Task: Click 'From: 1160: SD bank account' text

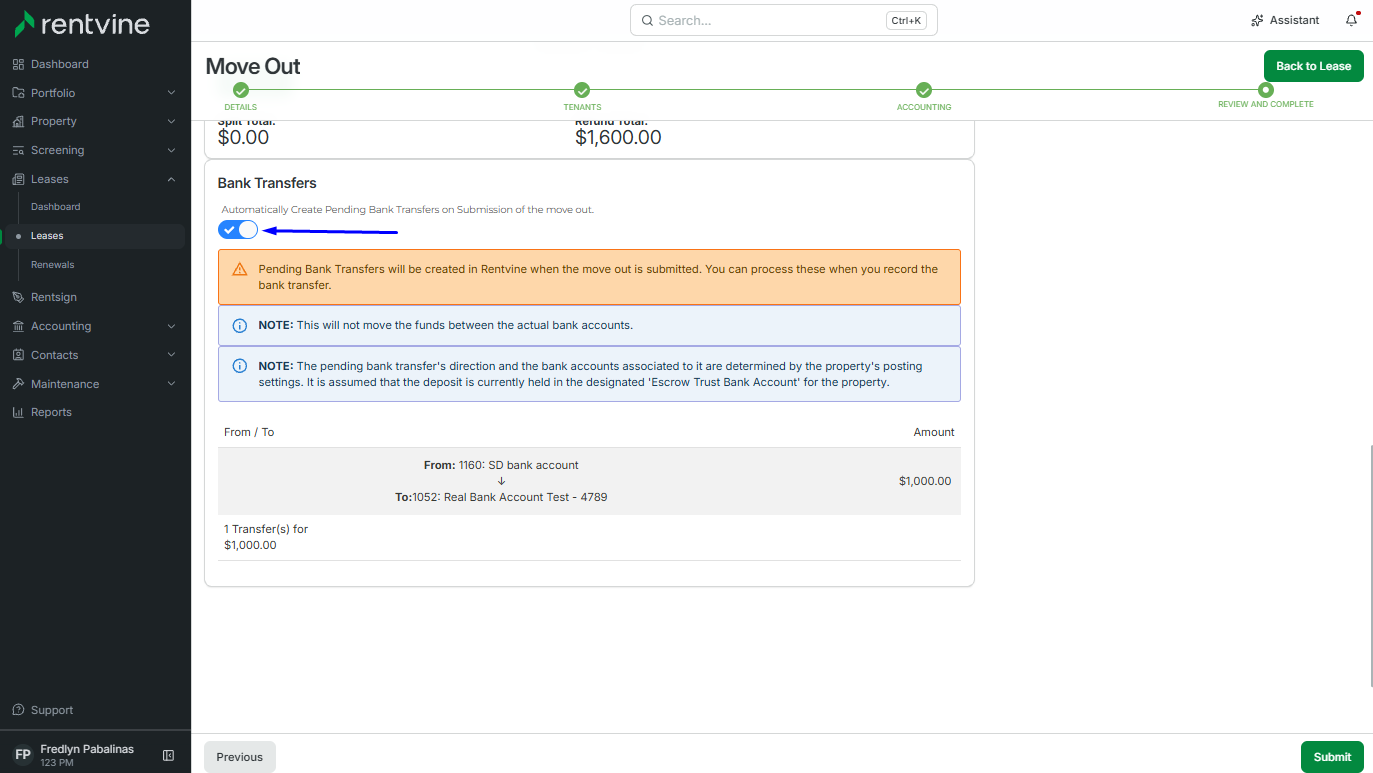Action: pyautogui.click(x=501, y=465)
